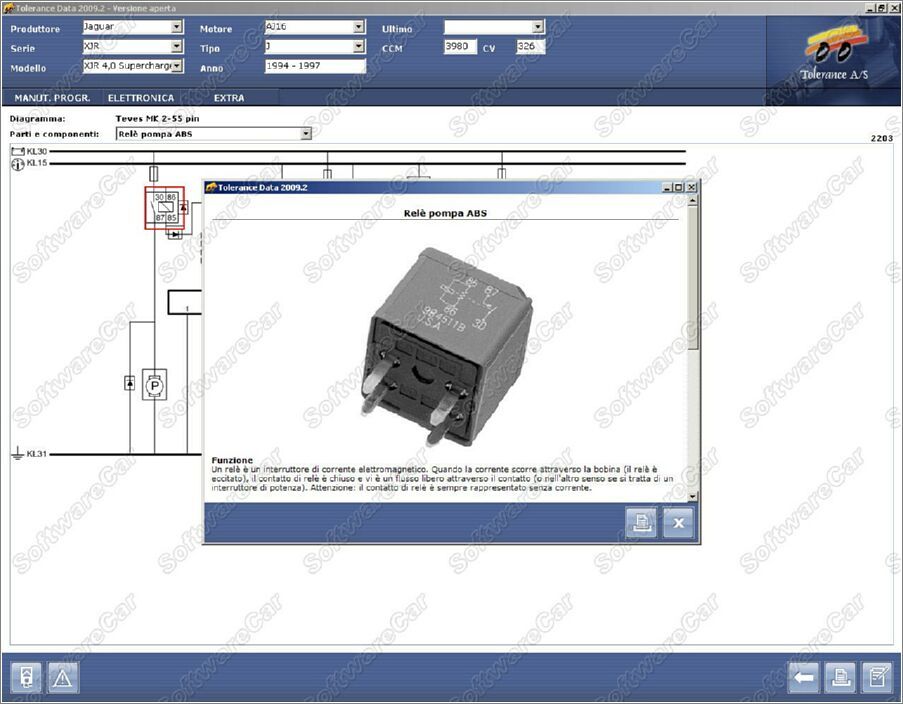Click the print icon in the main bottom toolbar
This screenshot has width=903, height=704.
tap(840, 678)
